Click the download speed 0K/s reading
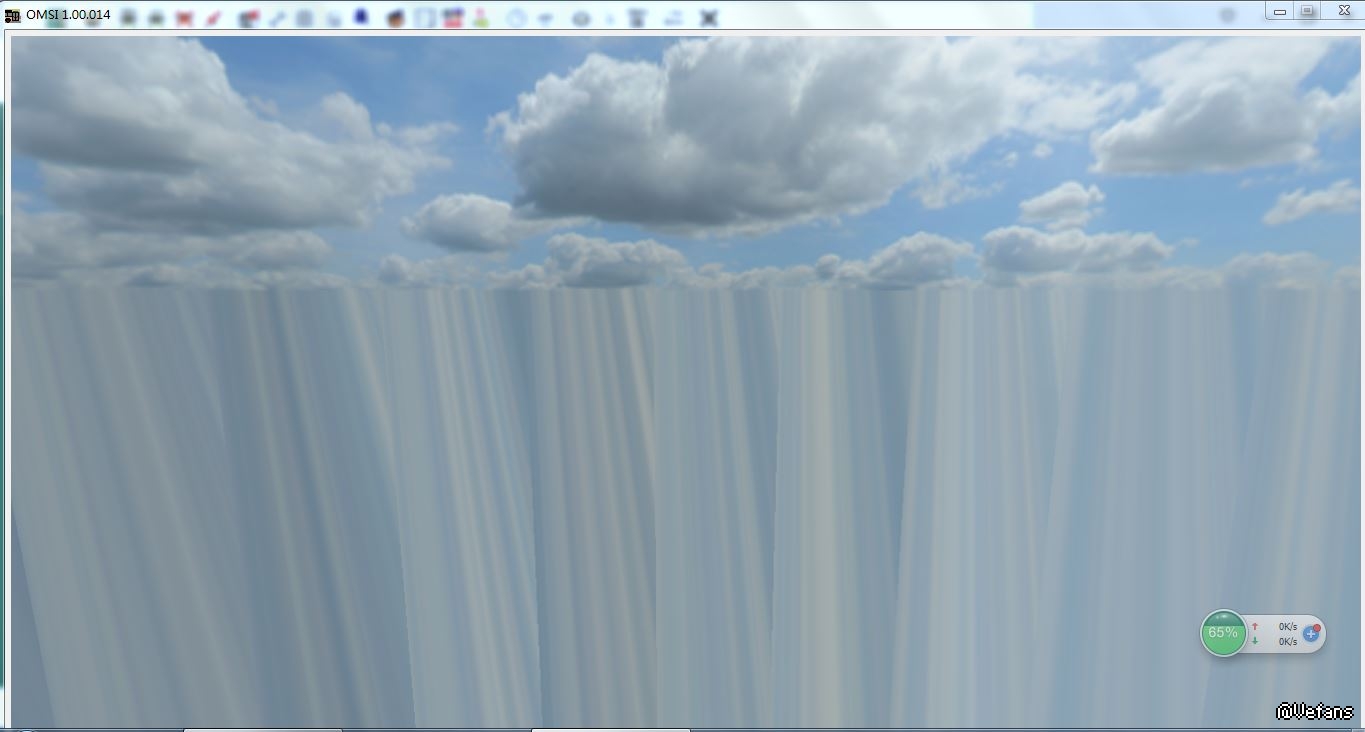Image resolution: width=1365 pixels, height=732 pixels. pyautogui.click(x=1288, y=642)
